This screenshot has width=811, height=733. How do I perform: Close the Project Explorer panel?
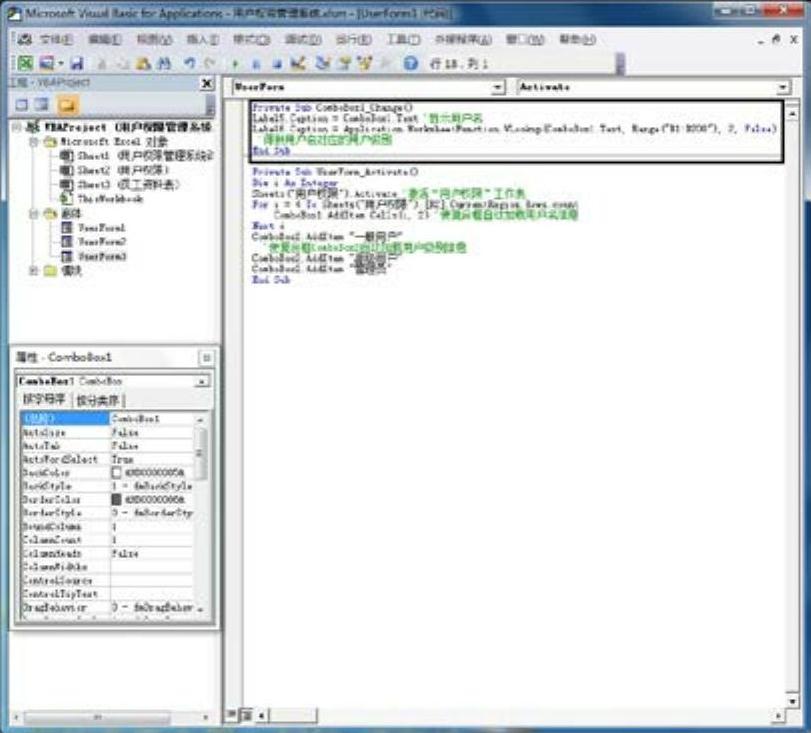click(x=206, y=83)
